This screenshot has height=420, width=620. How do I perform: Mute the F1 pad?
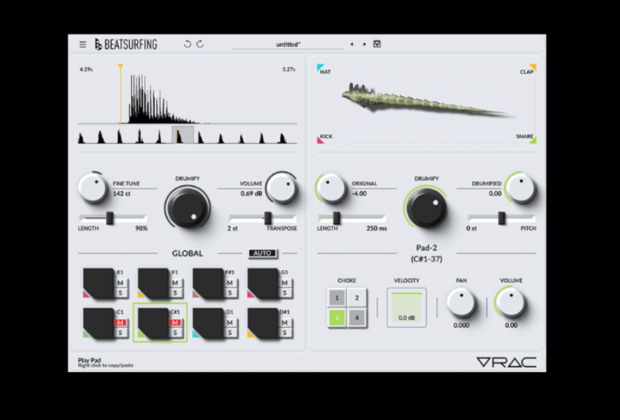point(175,283)
